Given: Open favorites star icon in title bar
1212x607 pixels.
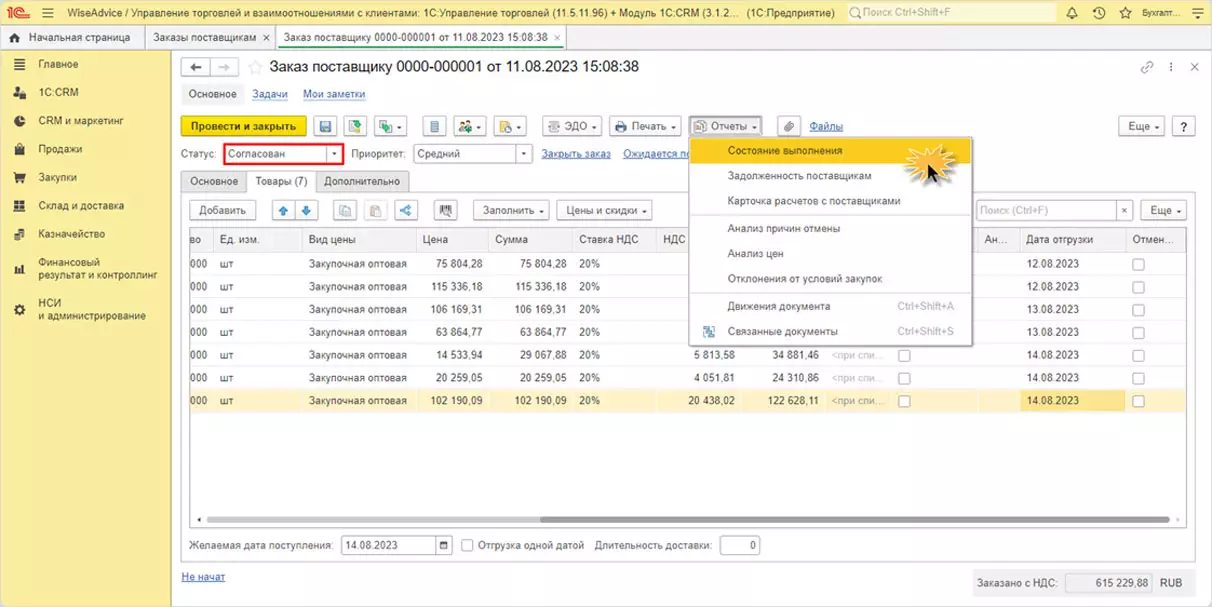Looking at the screenshot, I should [1126, 13].
